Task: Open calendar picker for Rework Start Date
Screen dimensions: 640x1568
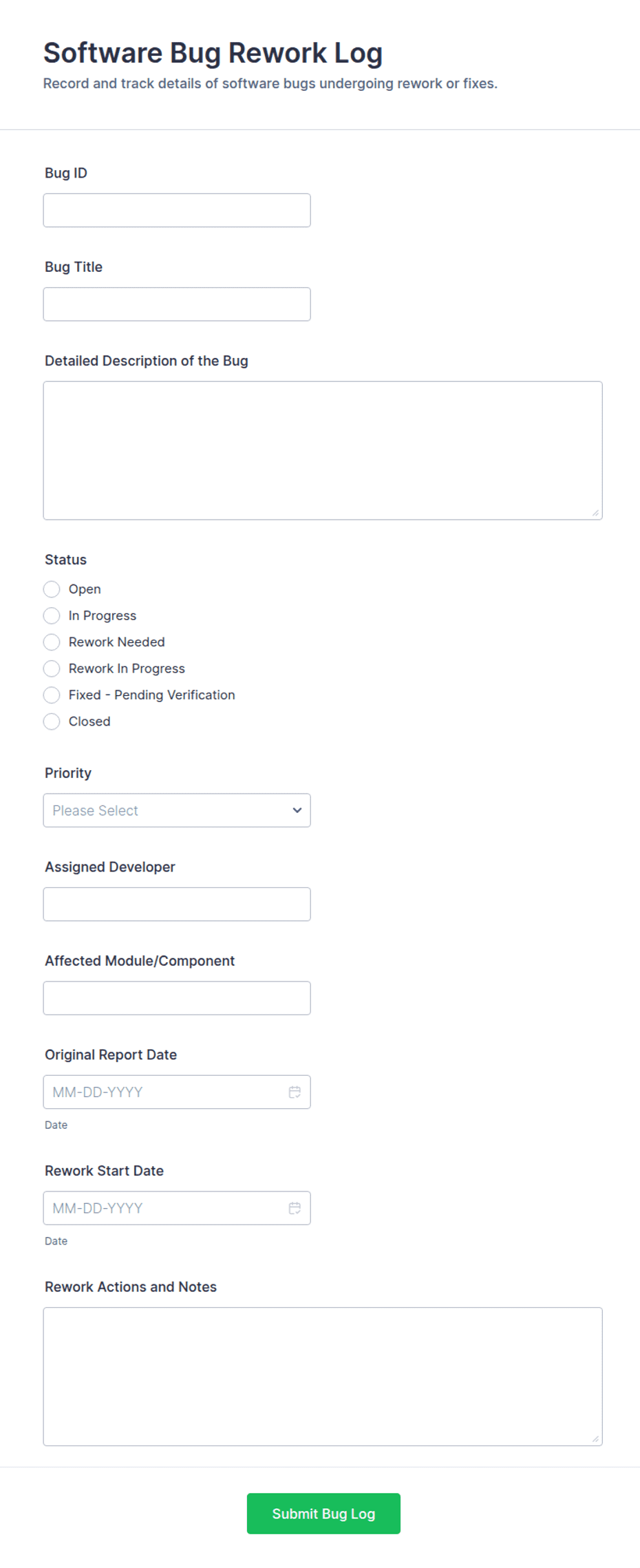Action: [295, 1208]
